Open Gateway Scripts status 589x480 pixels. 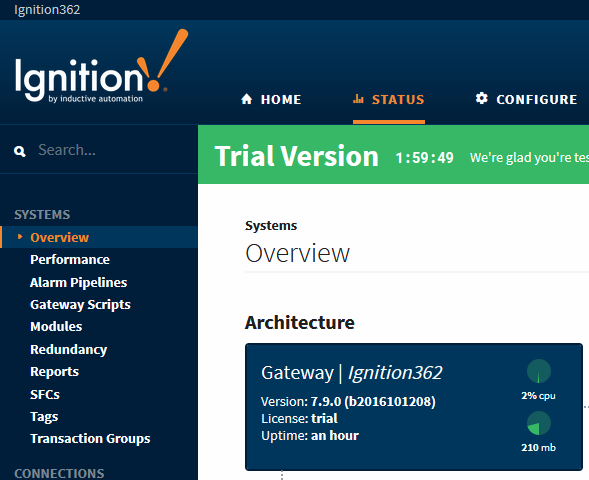[80, 305]
